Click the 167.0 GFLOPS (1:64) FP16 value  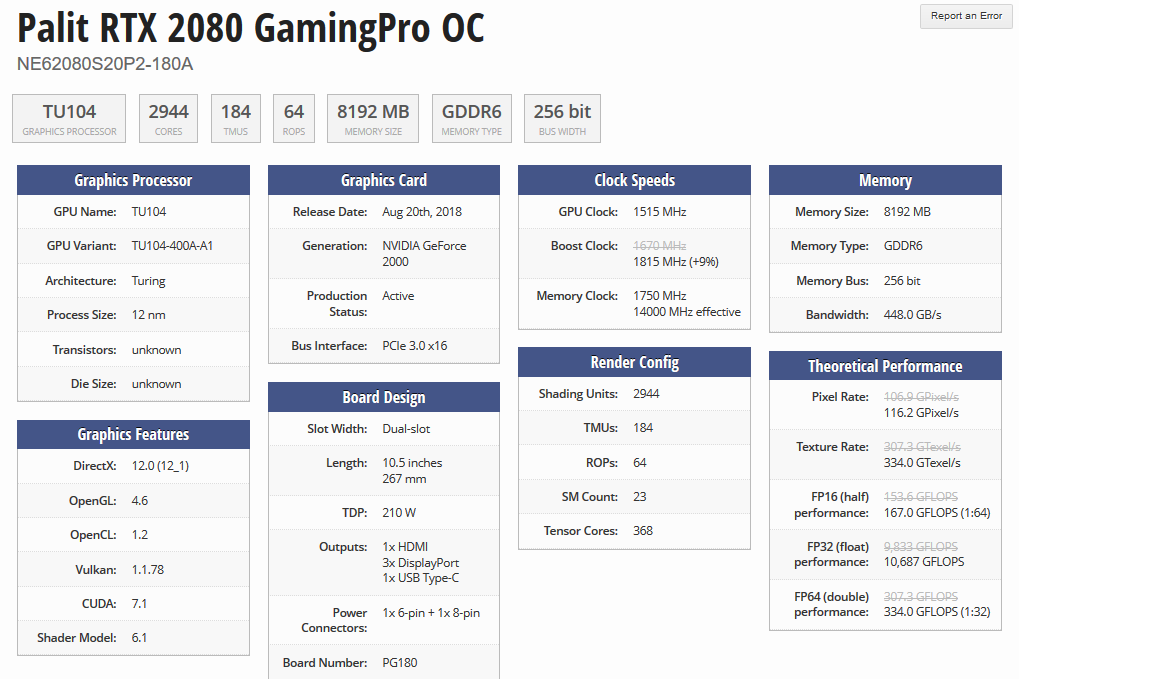coord(937,512)
